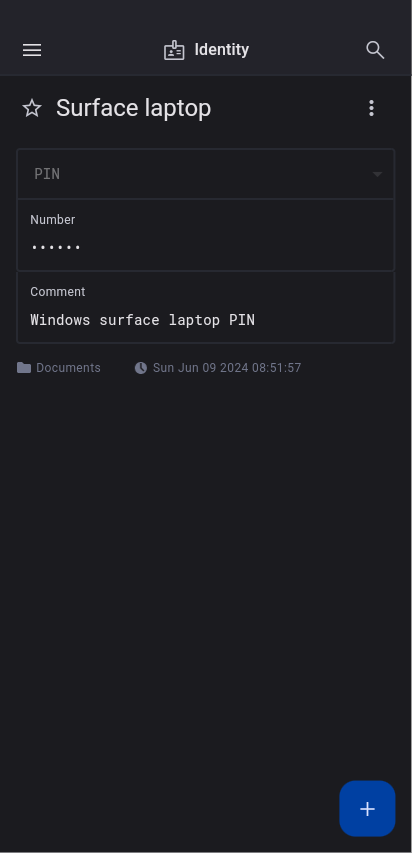Open the hamburger navigation menu
Image resolution: width=412 pixels, height=853 pixels.
32,50
